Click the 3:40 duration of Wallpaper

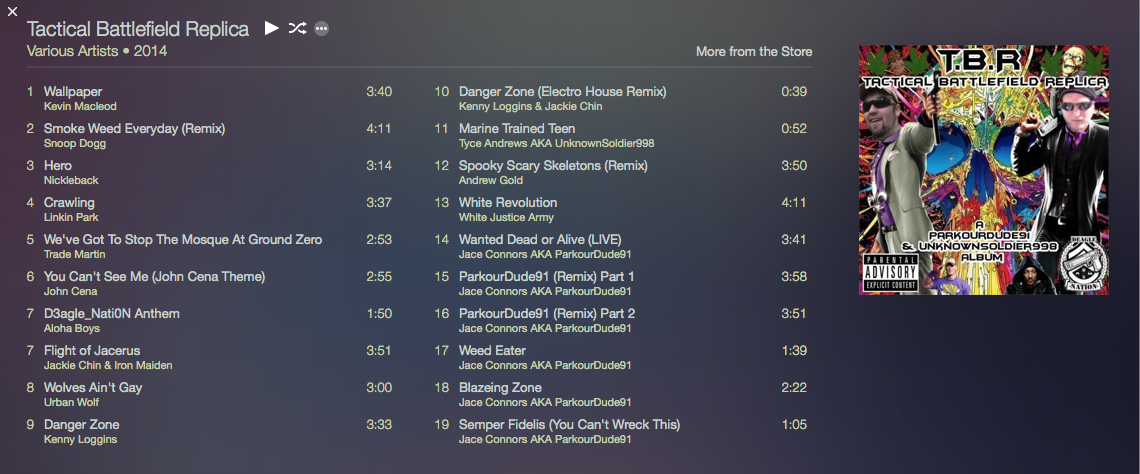[379, 92]
